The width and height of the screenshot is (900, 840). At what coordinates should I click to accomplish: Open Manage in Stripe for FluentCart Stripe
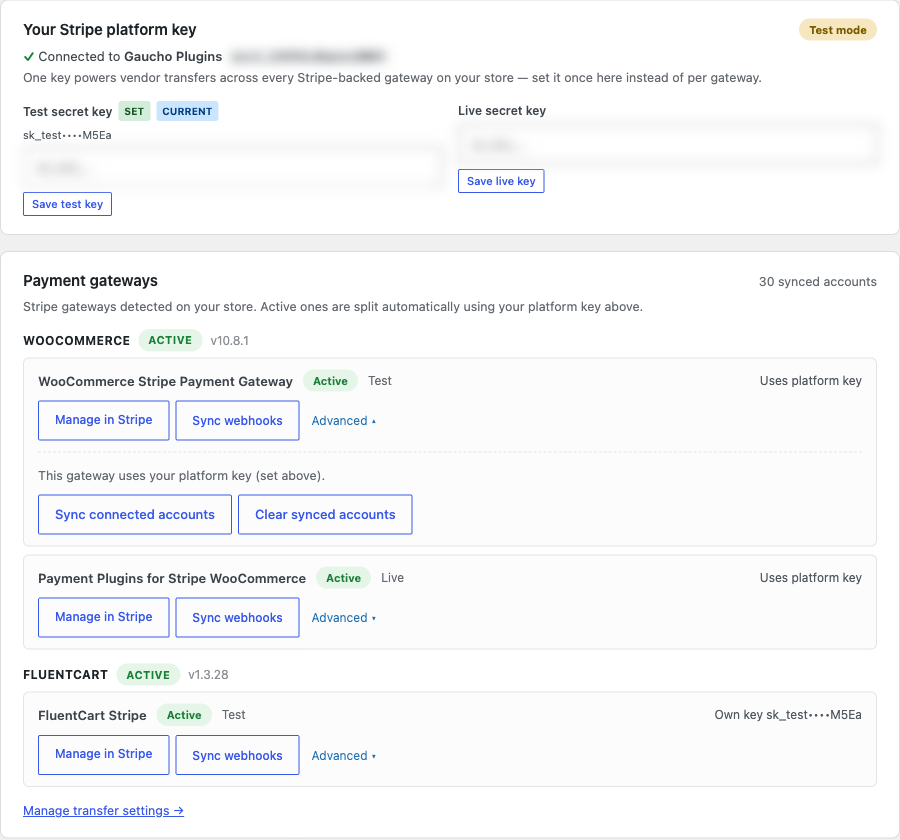point(103,754)
